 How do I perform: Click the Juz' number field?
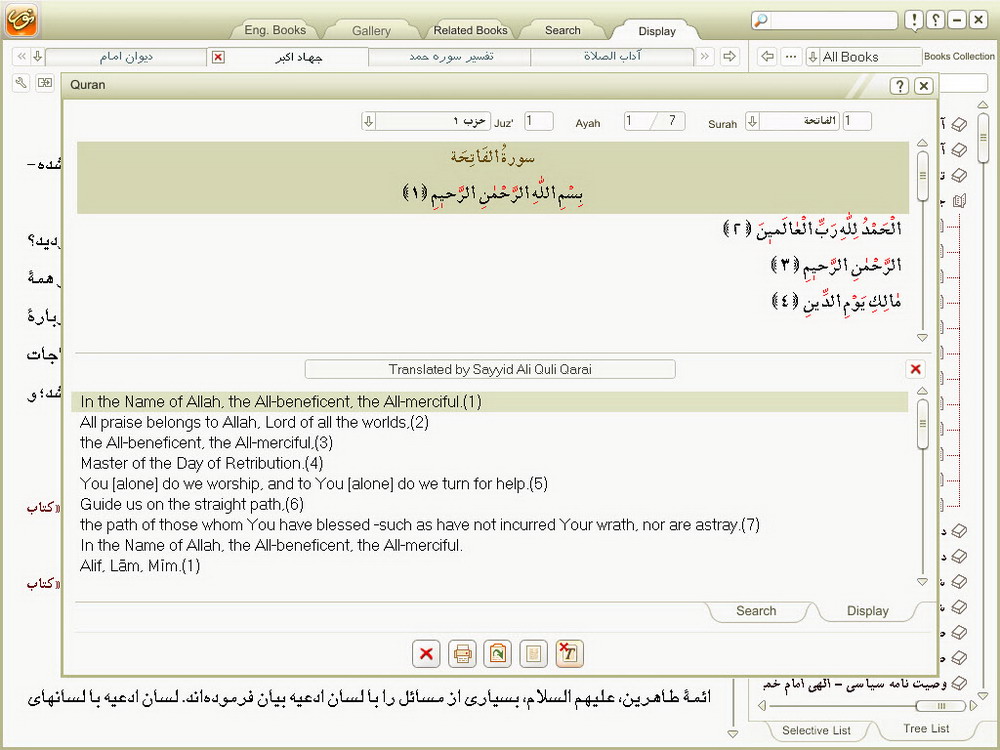(539, 121)
